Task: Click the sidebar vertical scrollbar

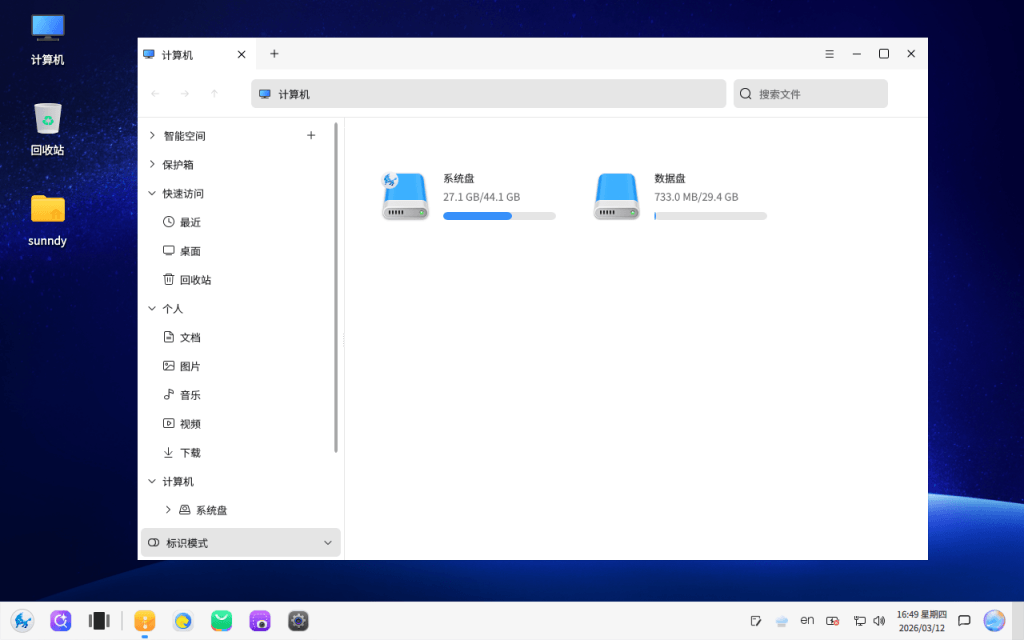Action: pos(336,287)
